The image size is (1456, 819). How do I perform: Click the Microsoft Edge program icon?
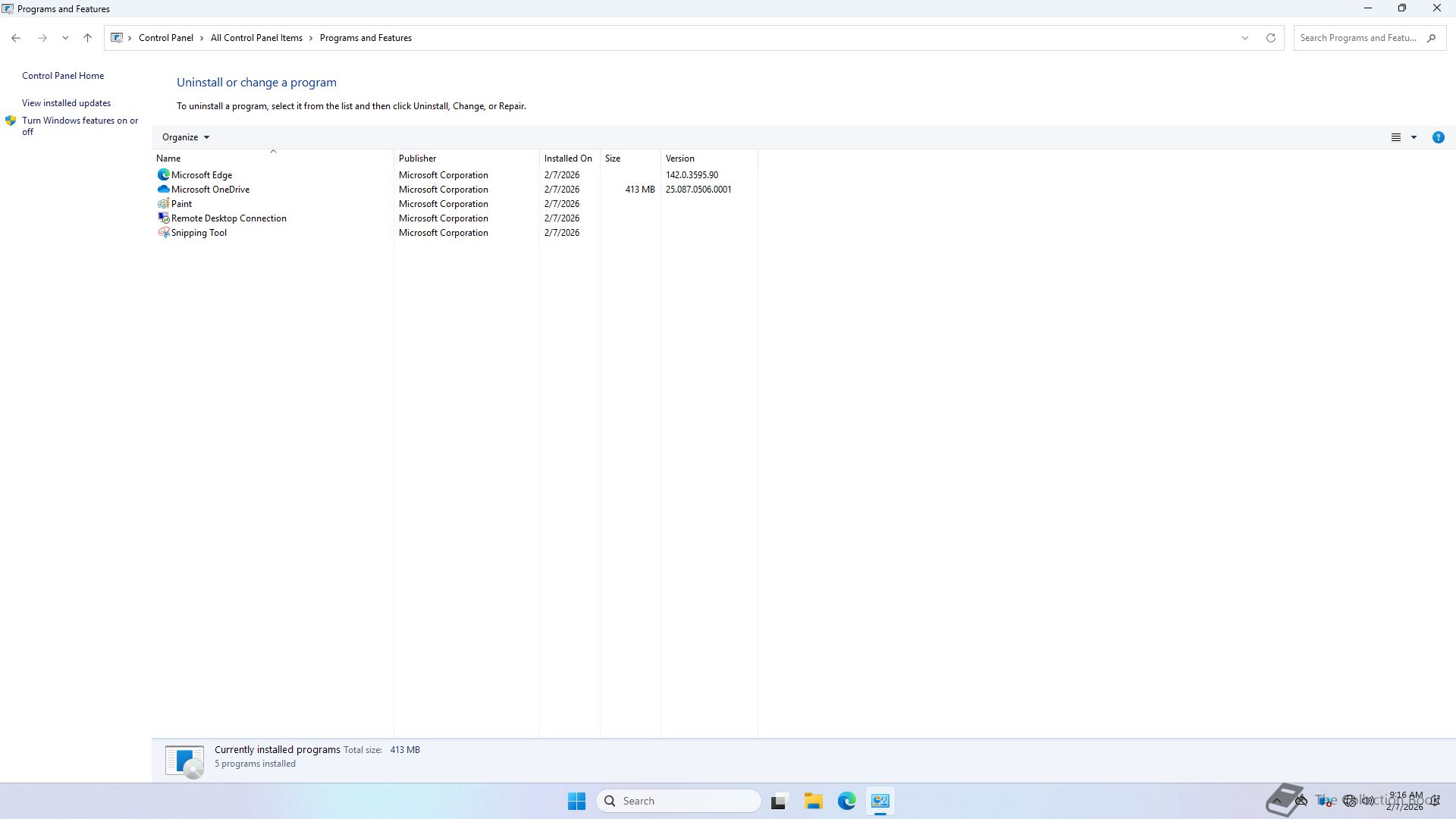163,175
